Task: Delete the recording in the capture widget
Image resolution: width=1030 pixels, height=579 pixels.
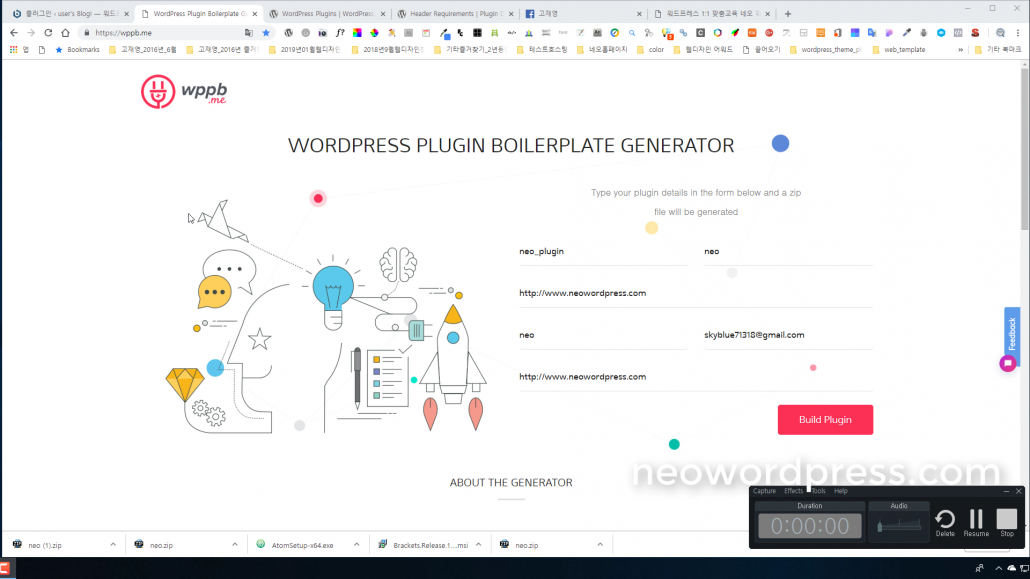Action: (x=945, y=520)
